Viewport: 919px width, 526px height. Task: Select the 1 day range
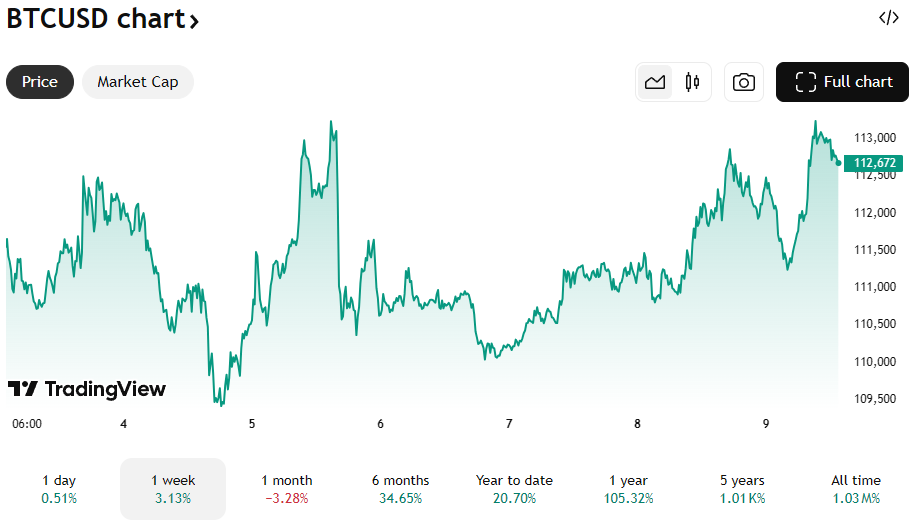tap(59, 489)
